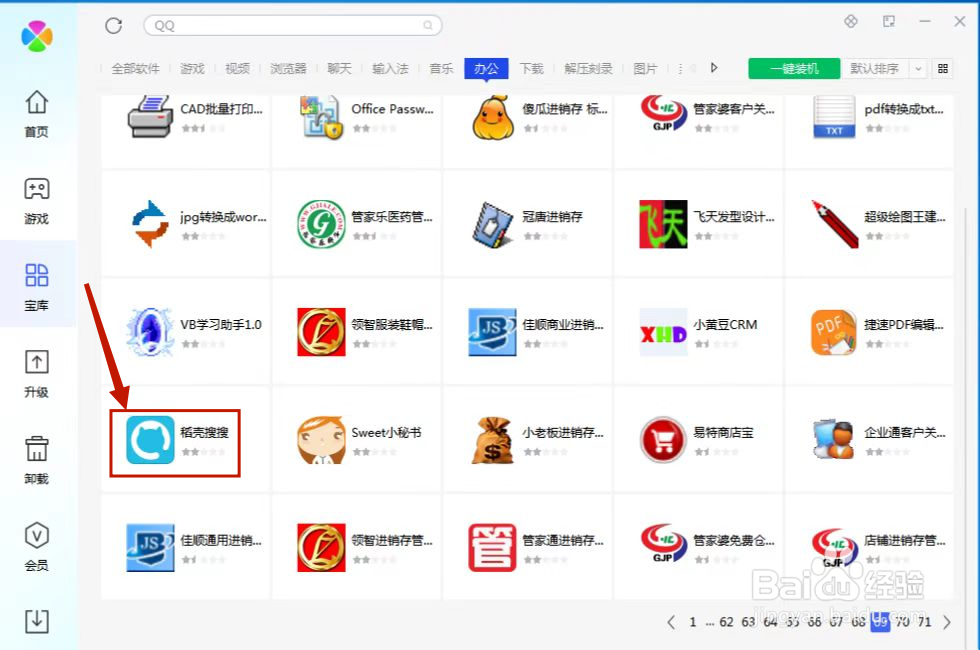Open the jpg转换成word app icon
The height and width of the screenshot is (650, 980).
[x=150, y=224]
